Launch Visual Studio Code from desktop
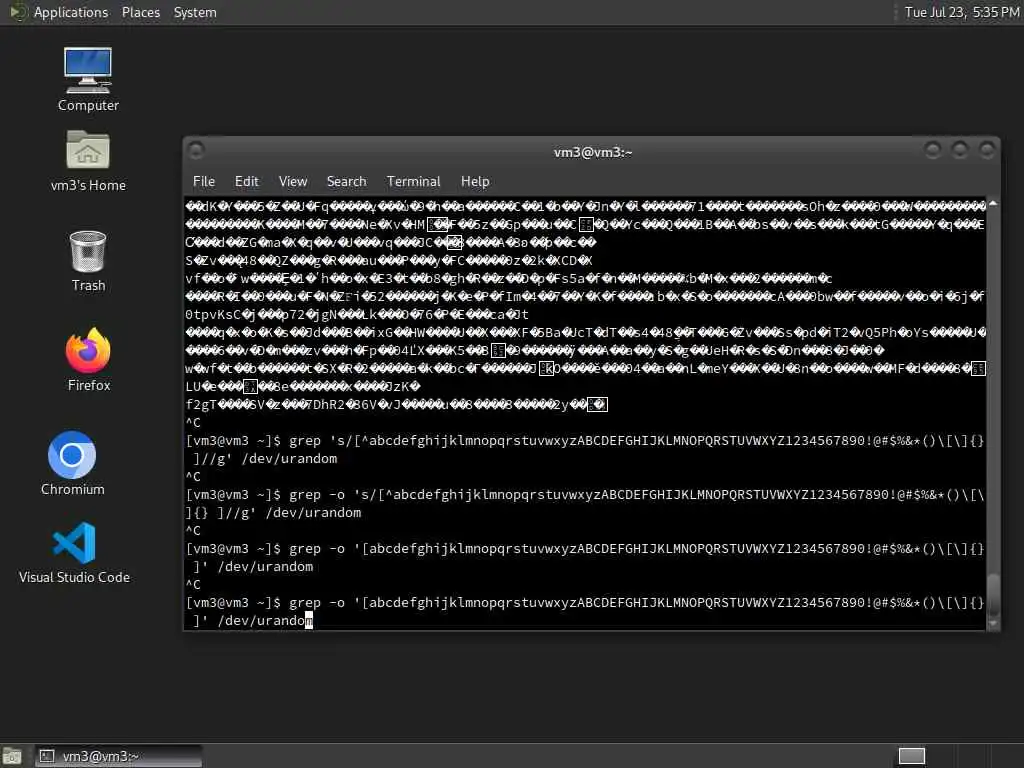1024x768 pixels. 74,542
